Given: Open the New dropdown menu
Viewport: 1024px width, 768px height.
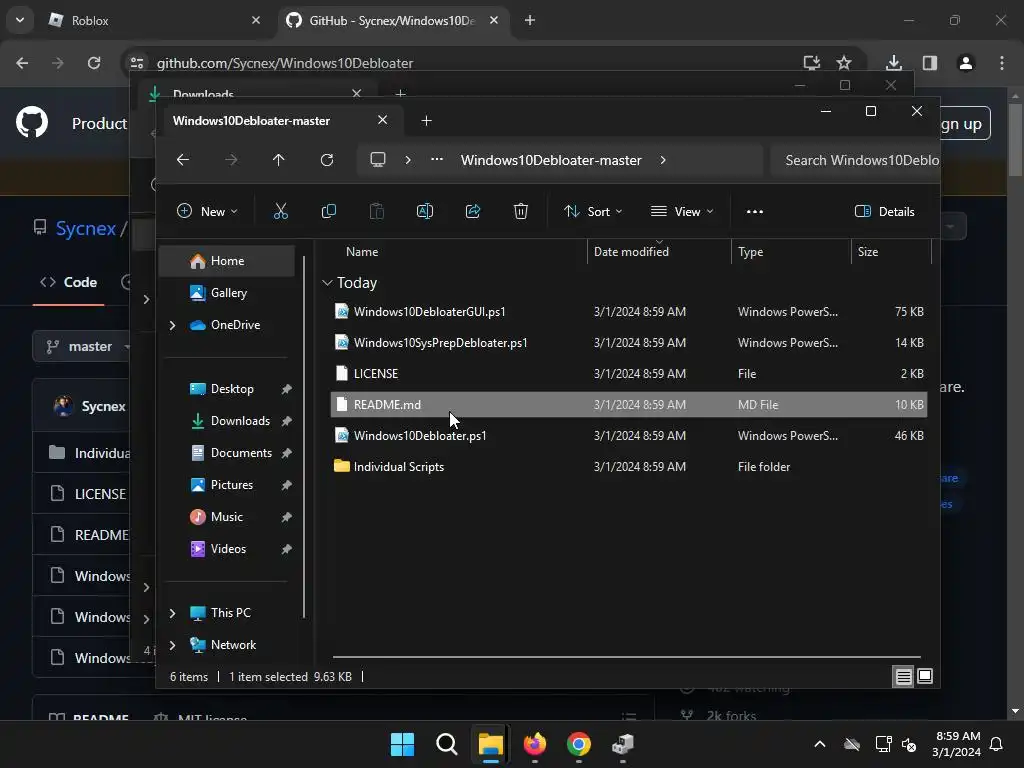Looking at the screenshot, I should (x=208, y=212).
